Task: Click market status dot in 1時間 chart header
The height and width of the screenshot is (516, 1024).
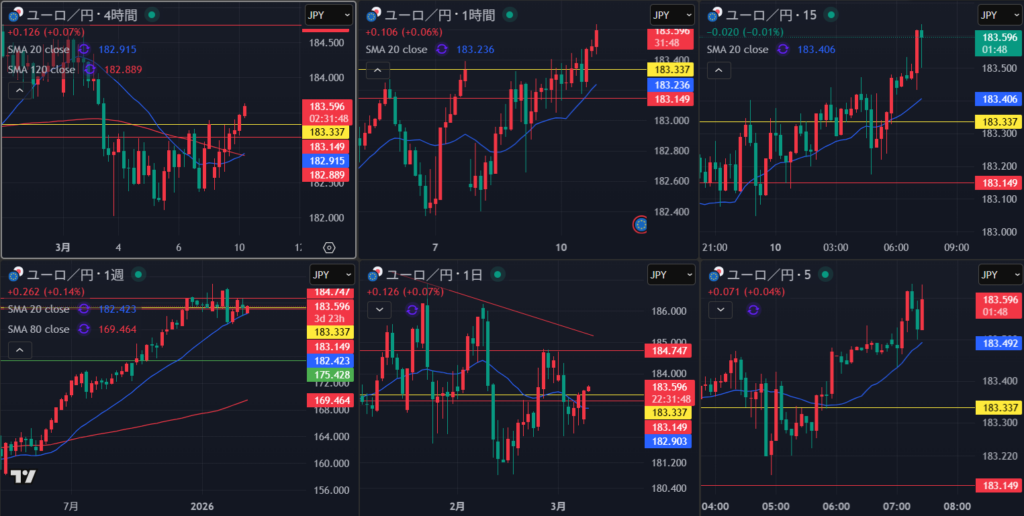Action: [511, 15]
